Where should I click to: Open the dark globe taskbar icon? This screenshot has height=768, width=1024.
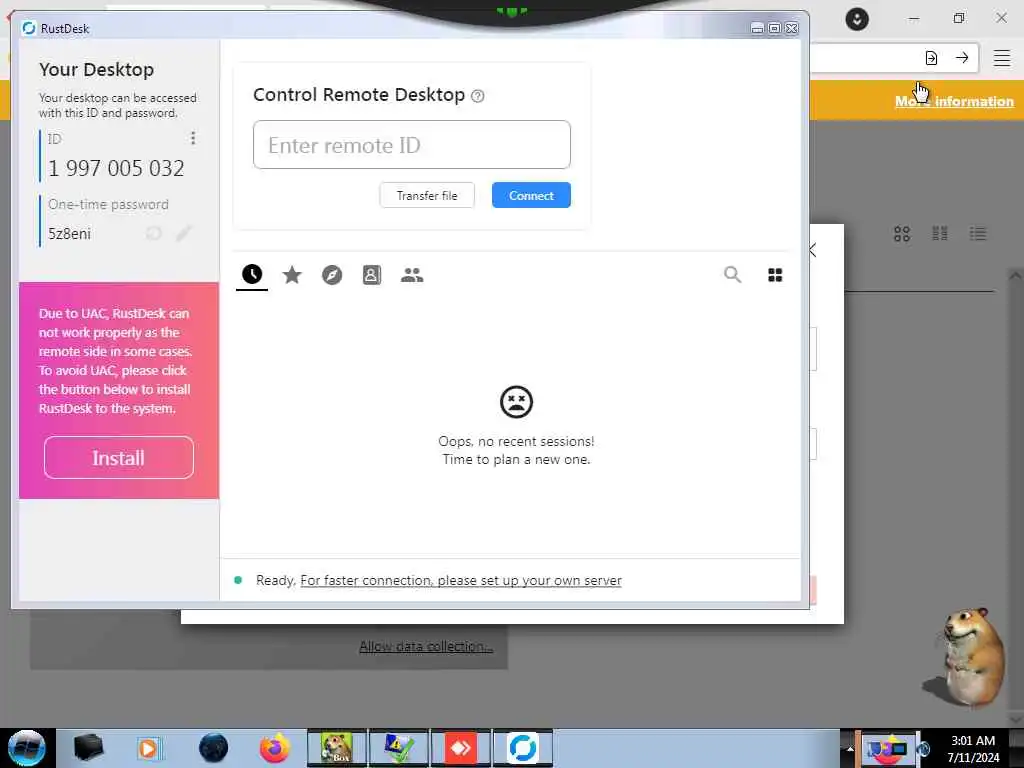point(214,748)
